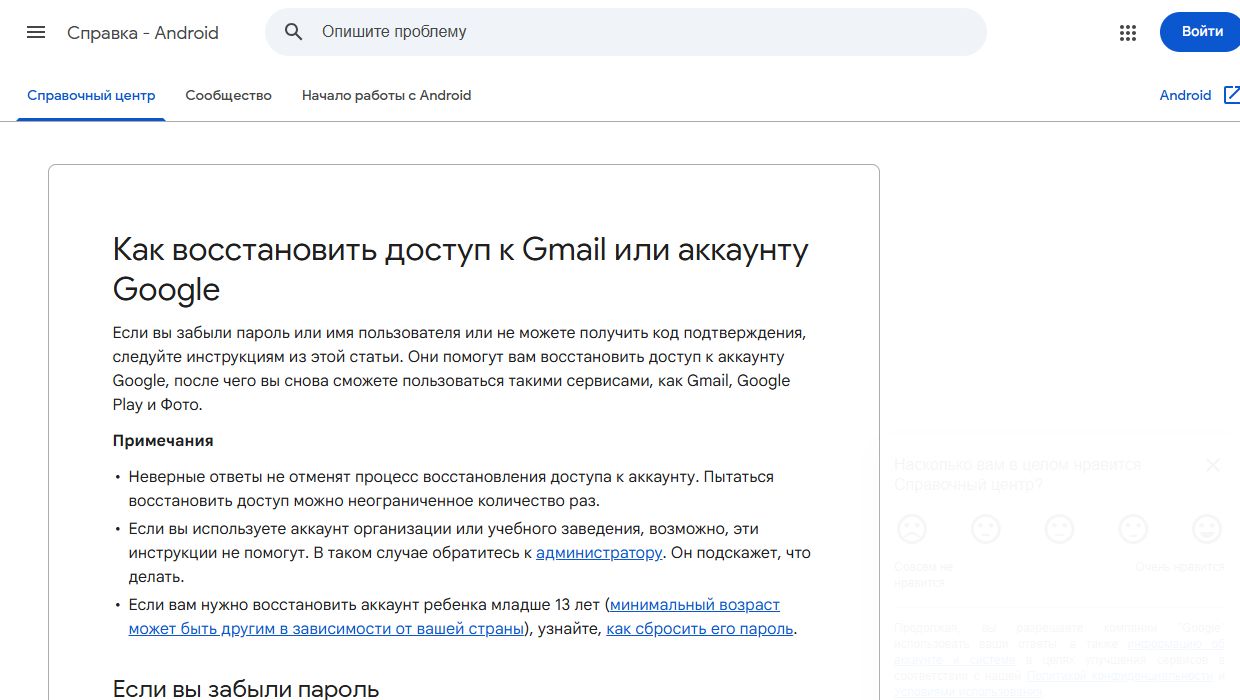Follow the 'администратору' link

pyautogui.click(x=599, y=553)
